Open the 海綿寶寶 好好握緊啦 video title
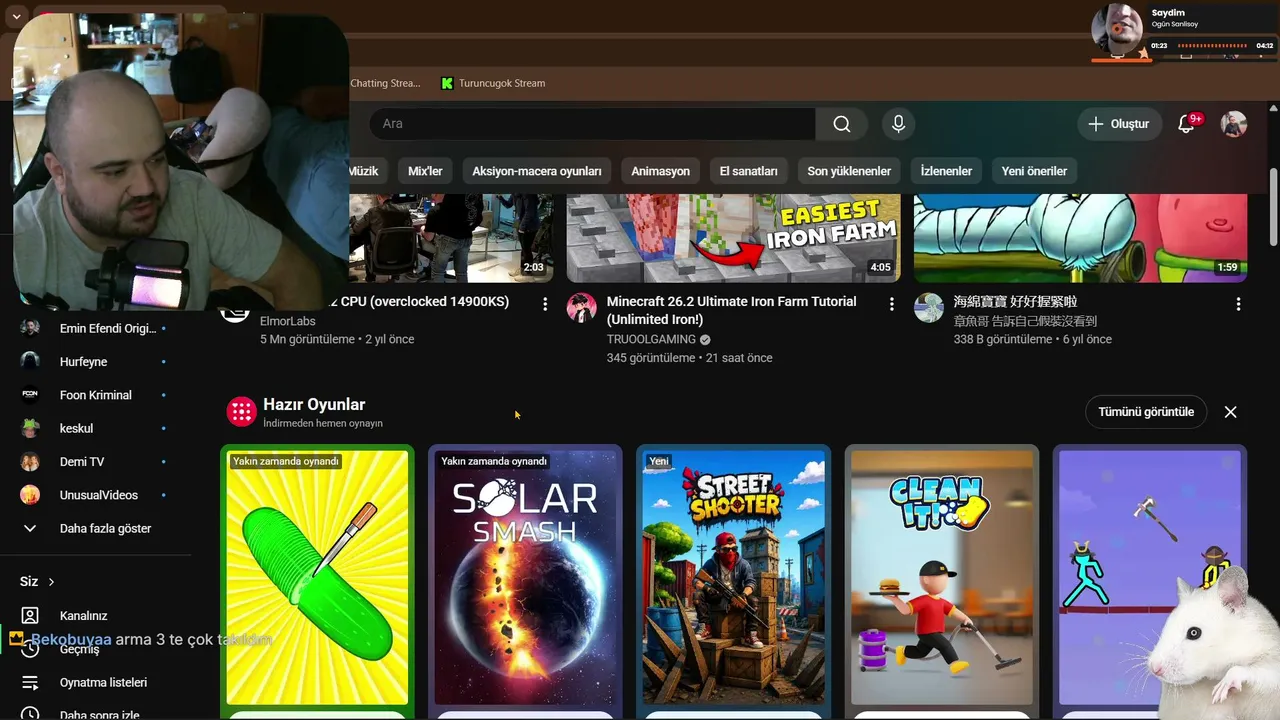Image resolution: width=1280 pixels, height=720 pixels. click(x=1015, y=301)
